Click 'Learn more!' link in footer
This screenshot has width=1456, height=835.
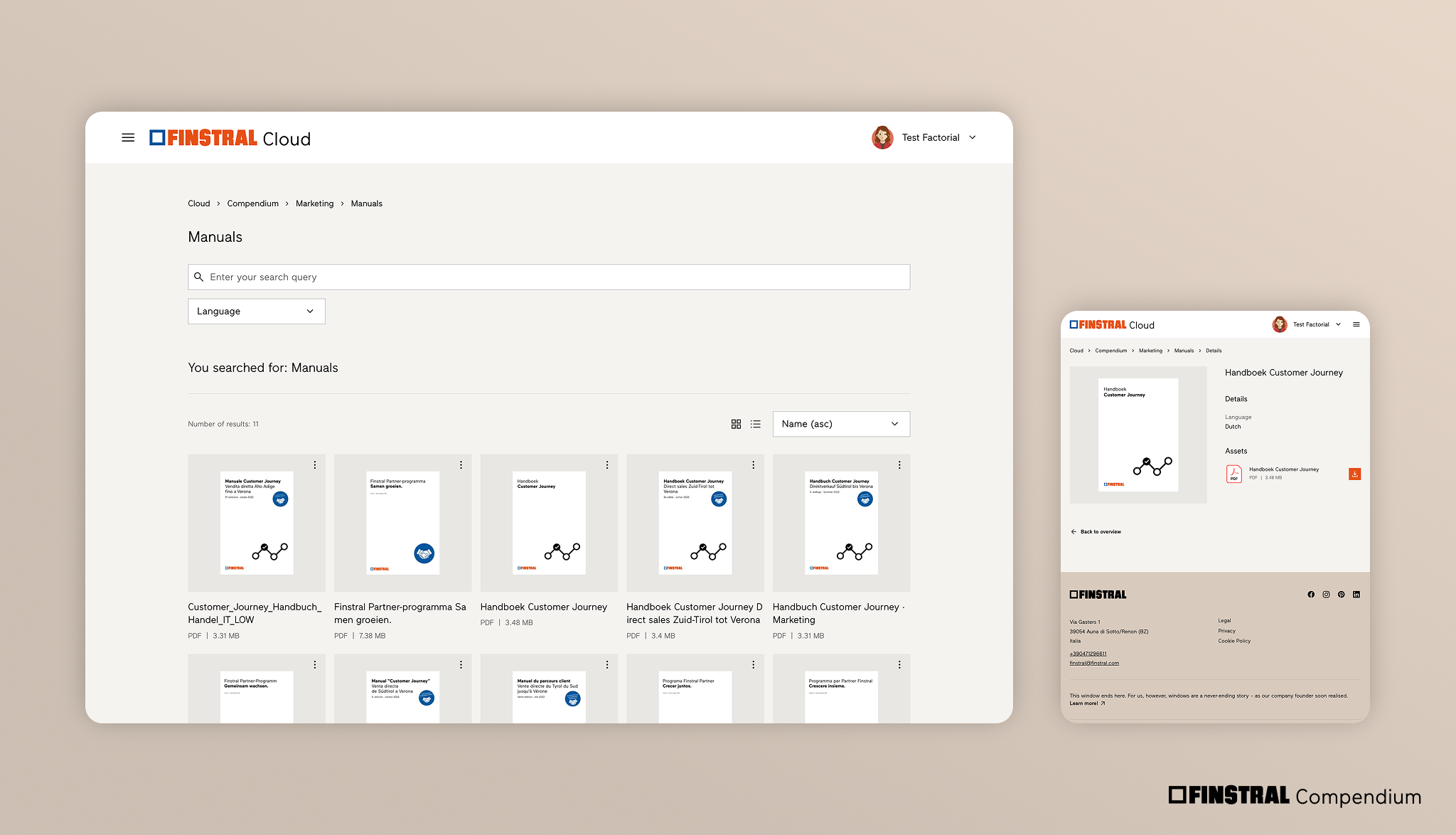point(1087,703)
